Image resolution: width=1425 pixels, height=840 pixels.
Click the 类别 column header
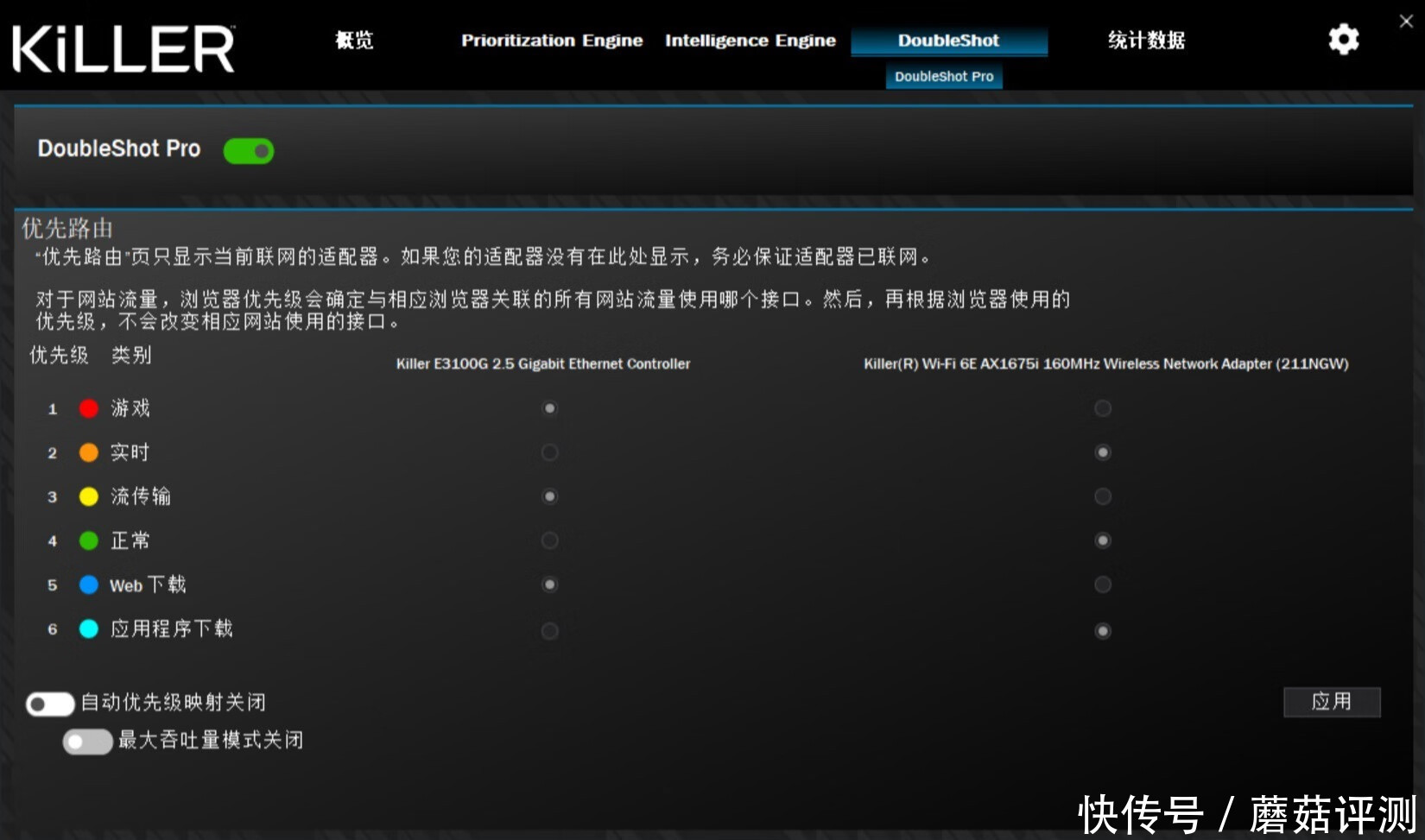131,355
